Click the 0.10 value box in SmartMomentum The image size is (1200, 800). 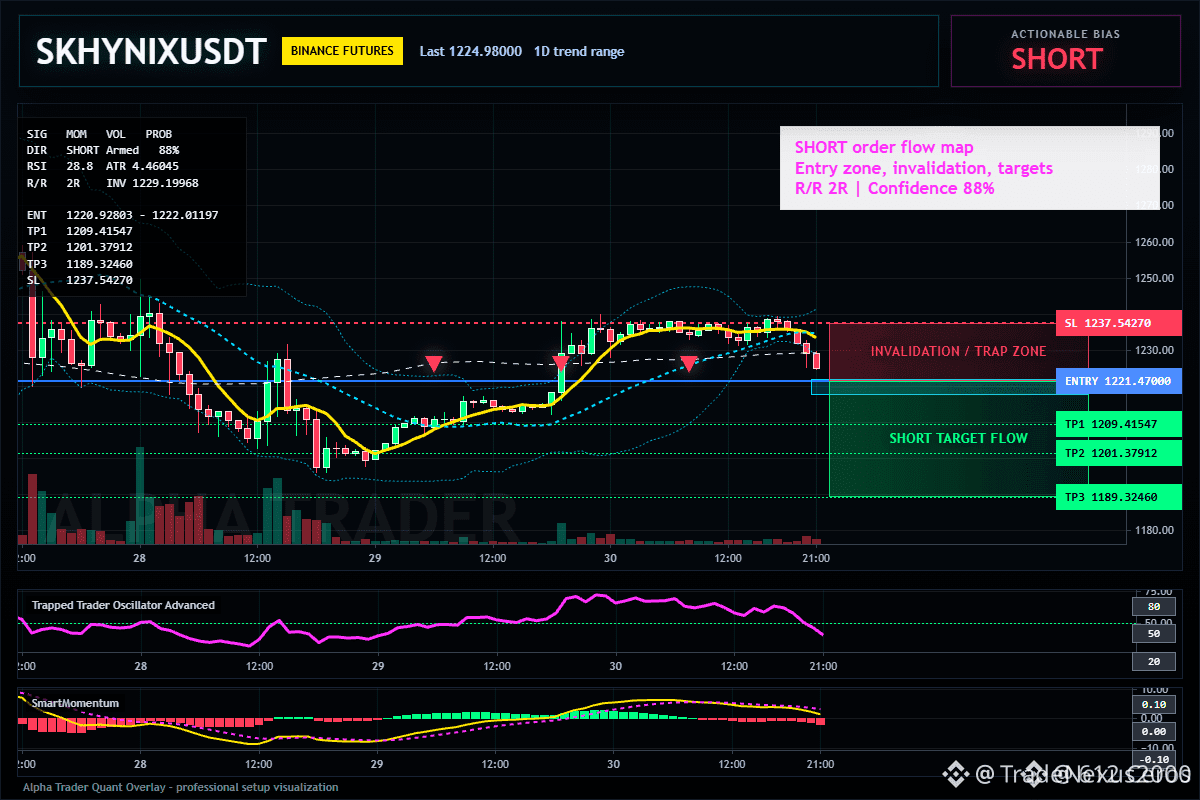click(x=1153, y=704)
